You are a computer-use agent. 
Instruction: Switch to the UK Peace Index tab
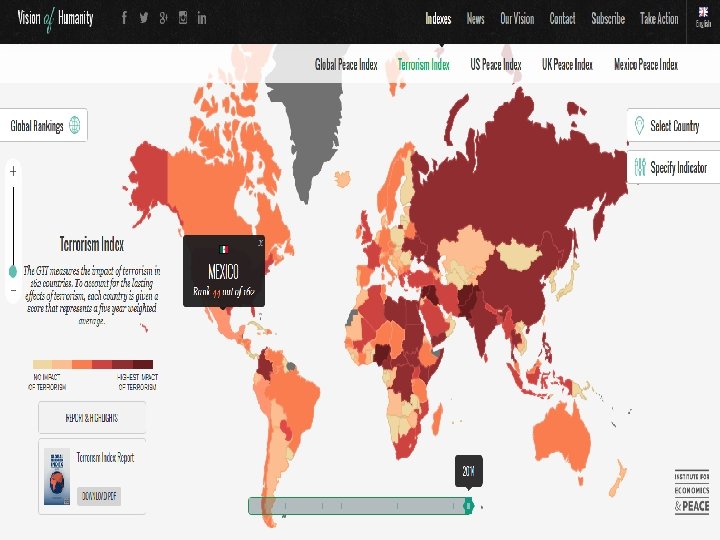point(568,65)
